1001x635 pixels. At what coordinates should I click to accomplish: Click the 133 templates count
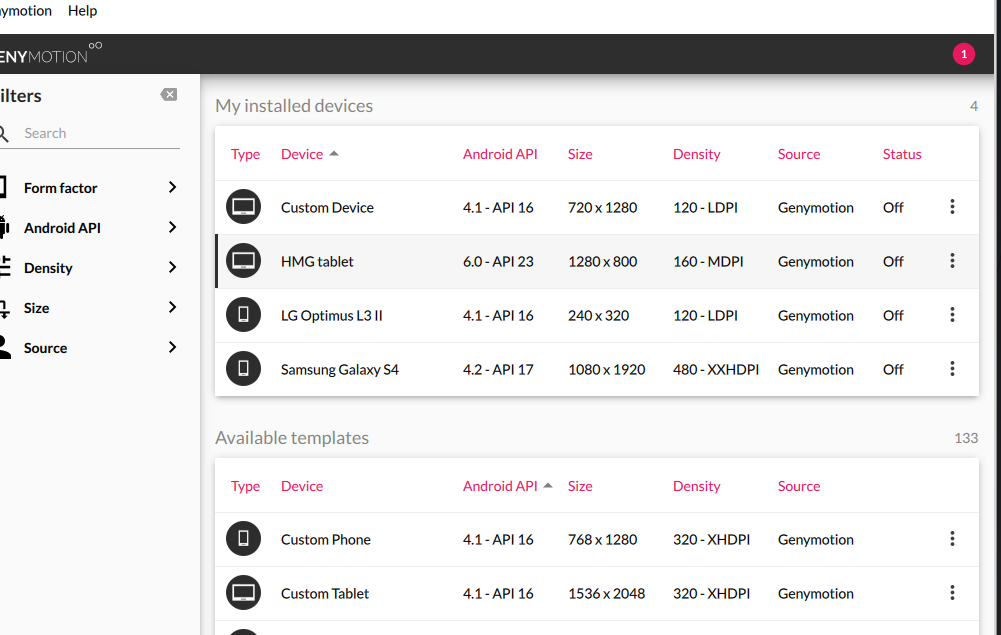[x=966, y=438]
